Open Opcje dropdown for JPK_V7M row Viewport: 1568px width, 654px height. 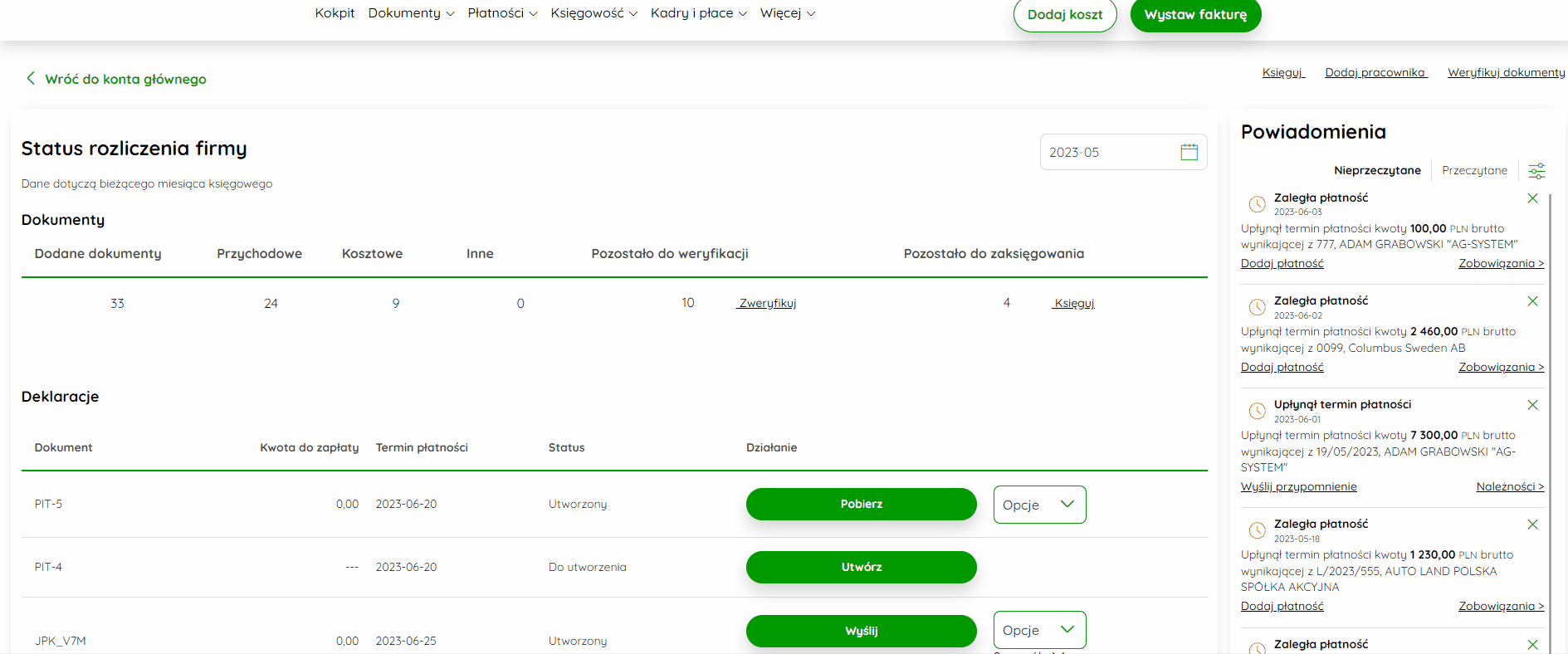click(1039, 630)
